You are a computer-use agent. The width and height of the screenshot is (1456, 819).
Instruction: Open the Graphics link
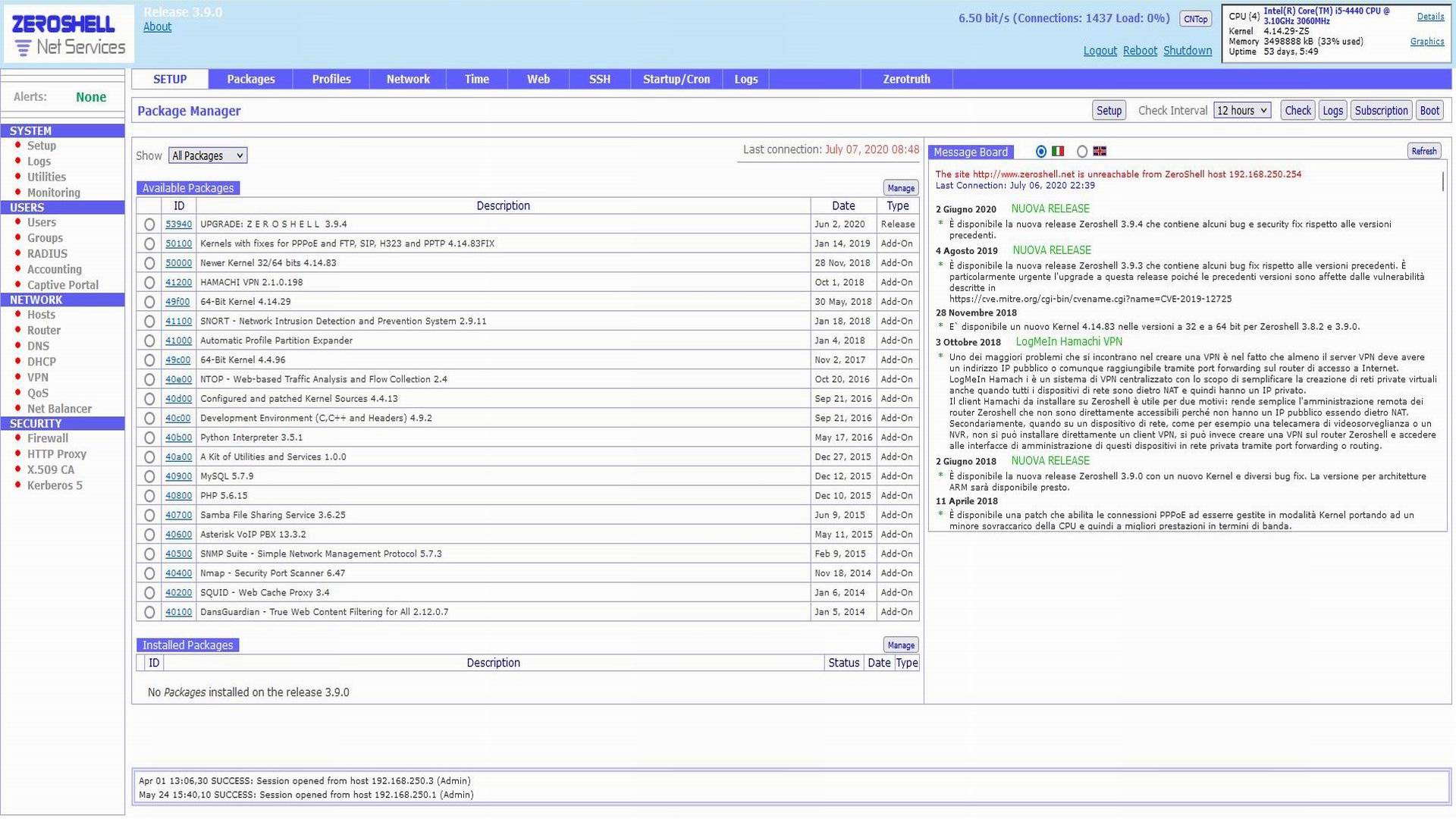[1427, 42]
